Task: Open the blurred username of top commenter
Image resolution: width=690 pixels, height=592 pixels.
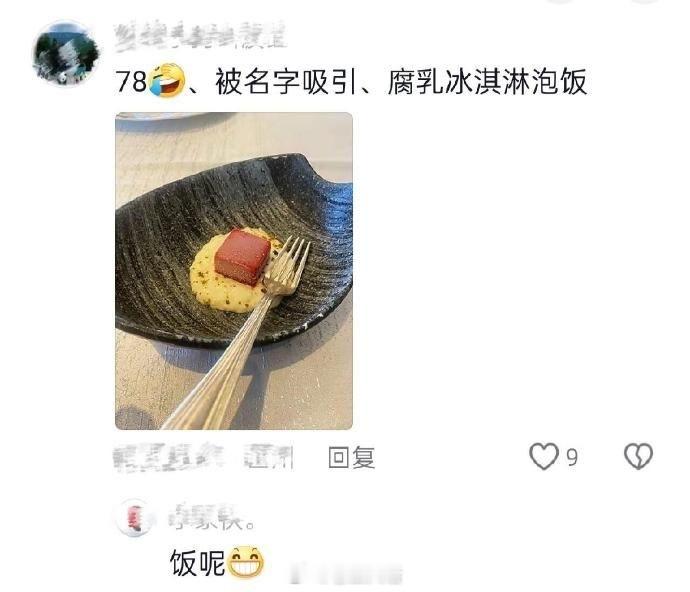Action: [200, 37]
